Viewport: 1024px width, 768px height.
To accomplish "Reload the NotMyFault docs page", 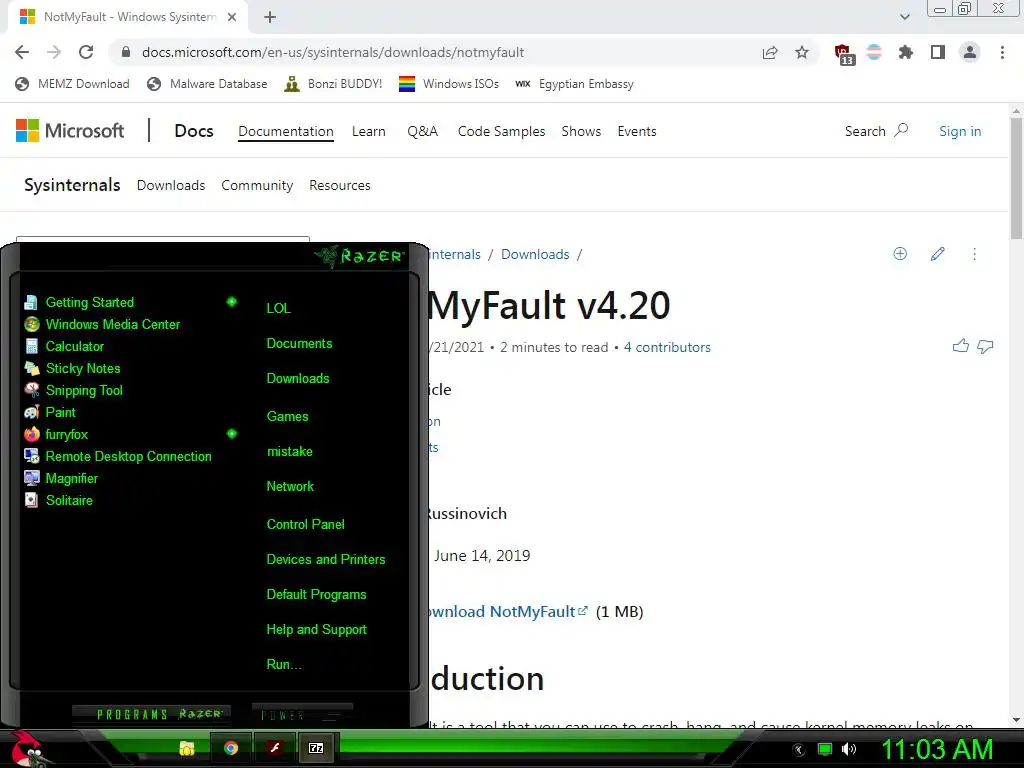I will (86, 52).
